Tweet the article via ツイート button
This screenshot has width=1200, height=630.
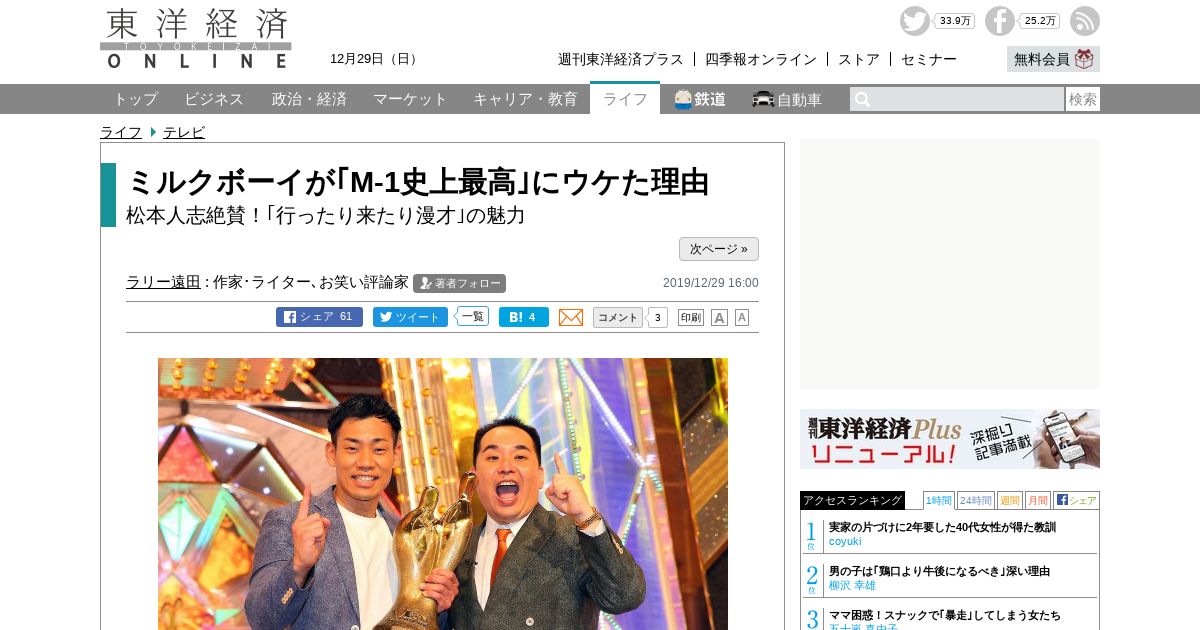tap(410, 317)
